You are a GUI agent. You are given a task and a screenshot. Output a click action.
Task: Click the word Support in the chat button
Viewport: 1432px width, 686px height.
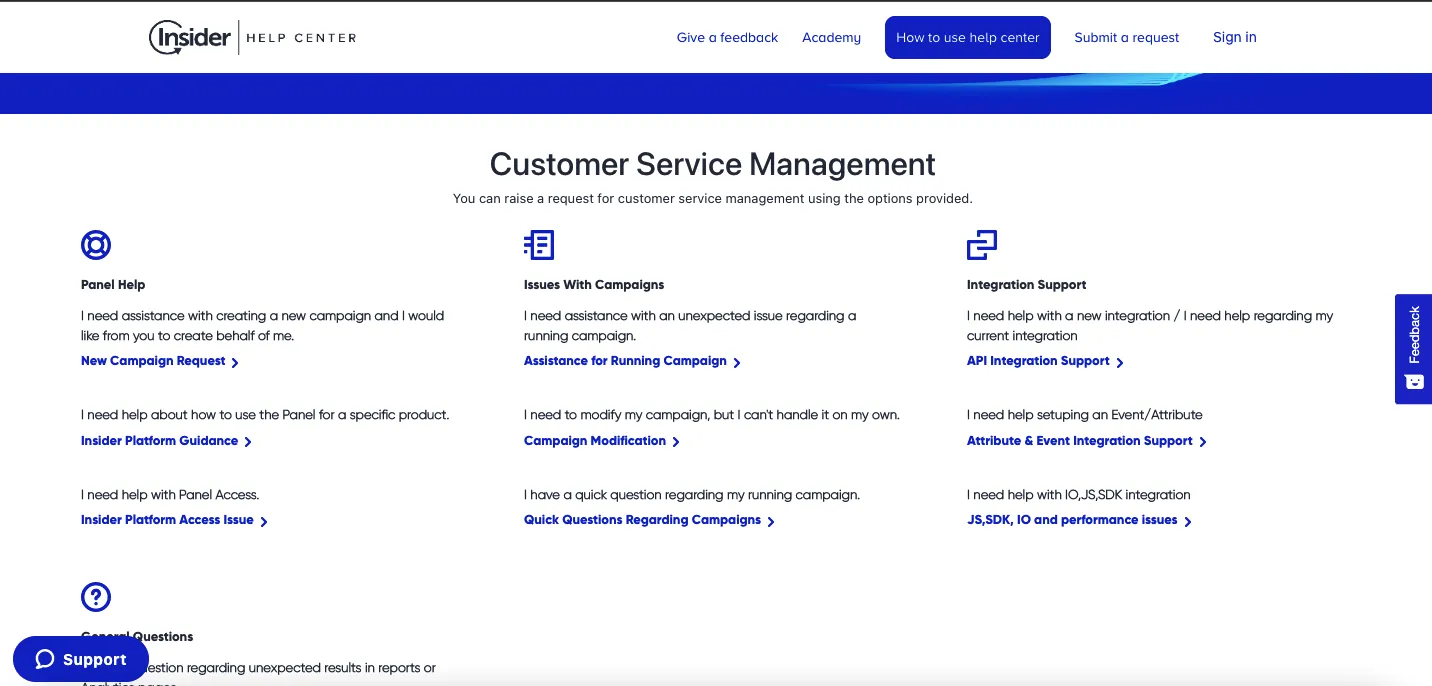(94, 659)
